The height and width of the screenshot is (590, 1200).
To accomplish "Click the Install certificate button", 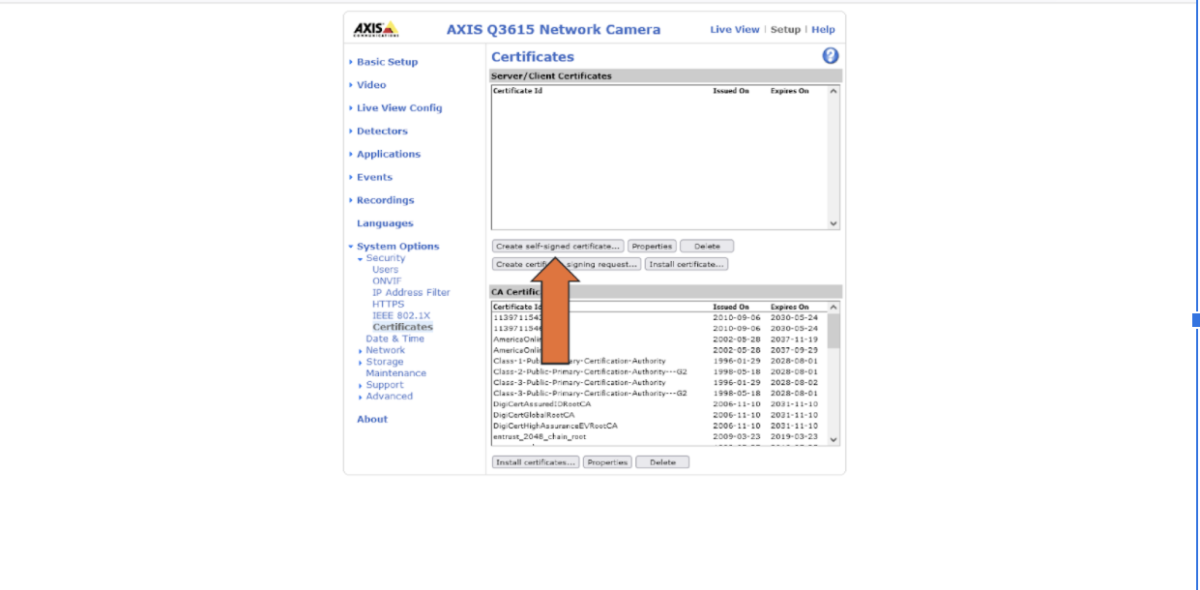I will pos(687,263).
